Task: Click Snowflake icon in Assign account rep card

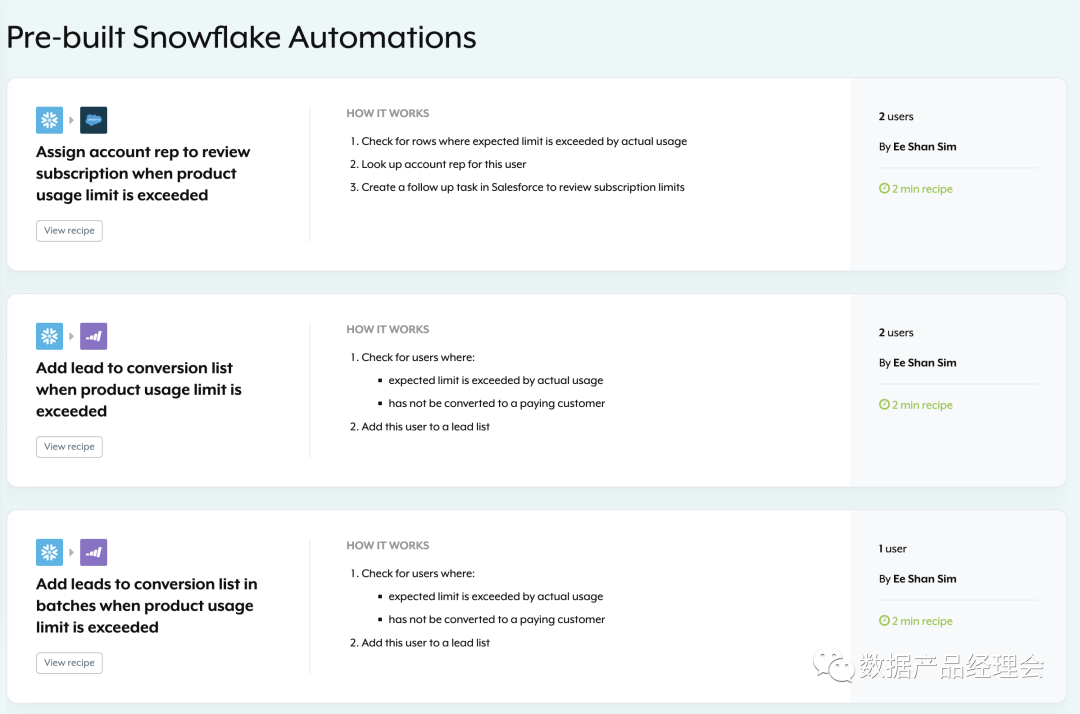Action: point(50,120)
